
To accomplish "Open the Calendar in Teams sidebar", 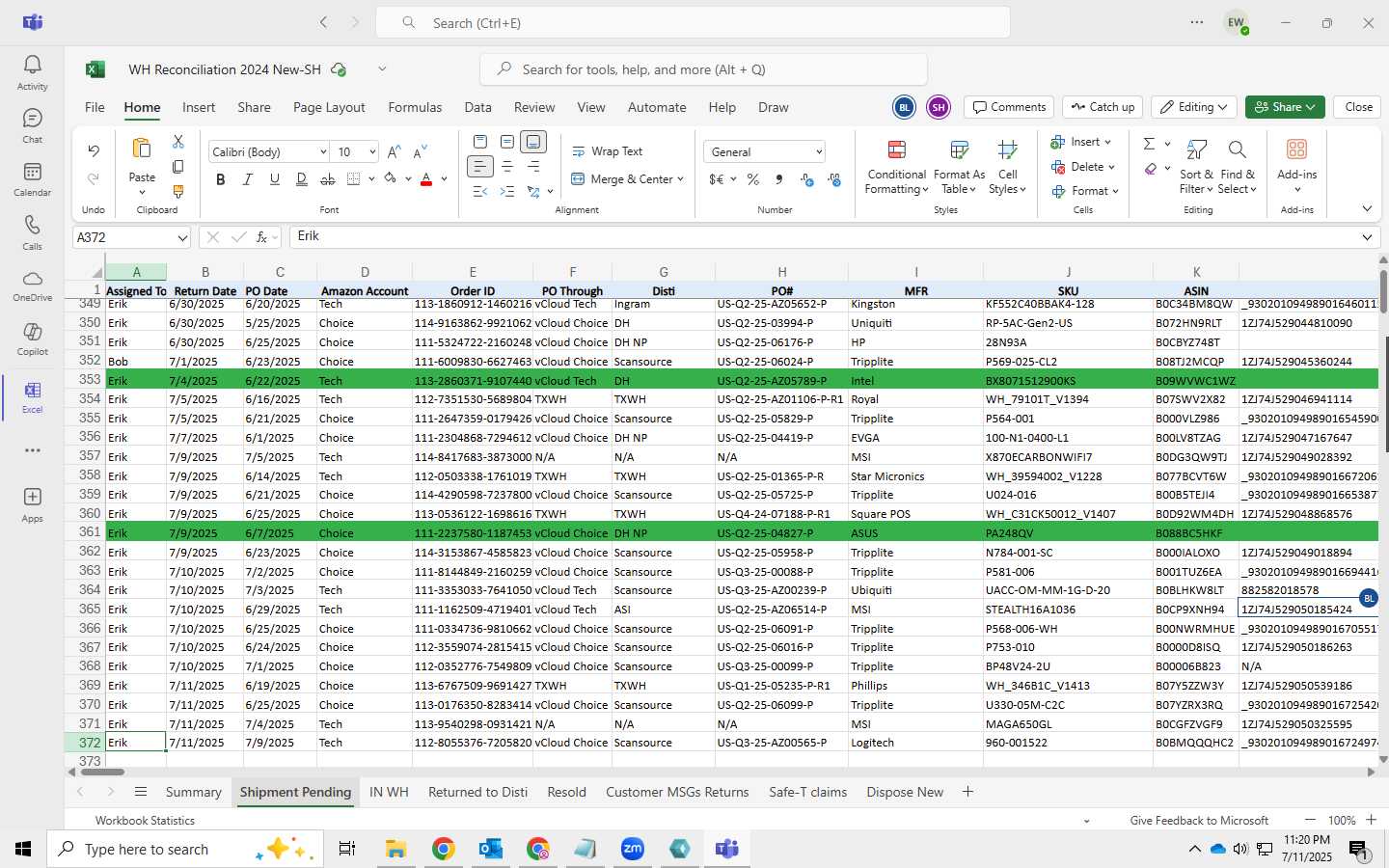I will point(32,179).
